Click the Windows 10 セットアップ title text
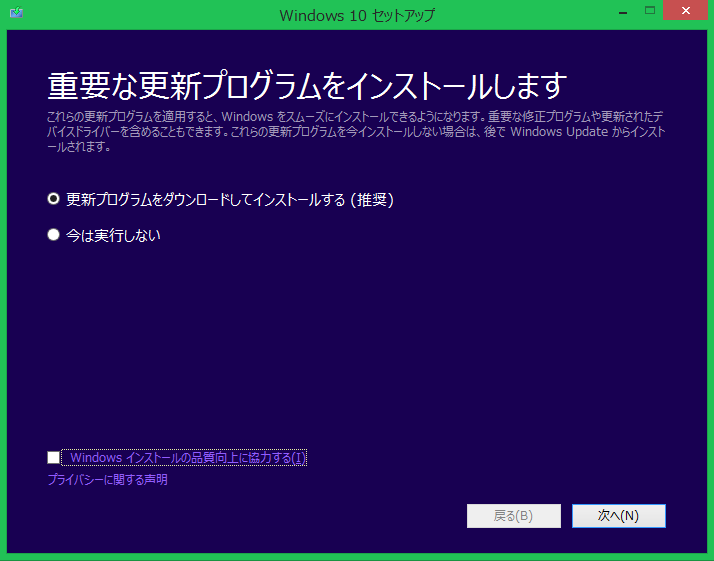The width and height of the screenshot is (714, 561). [x=357, y=15]
